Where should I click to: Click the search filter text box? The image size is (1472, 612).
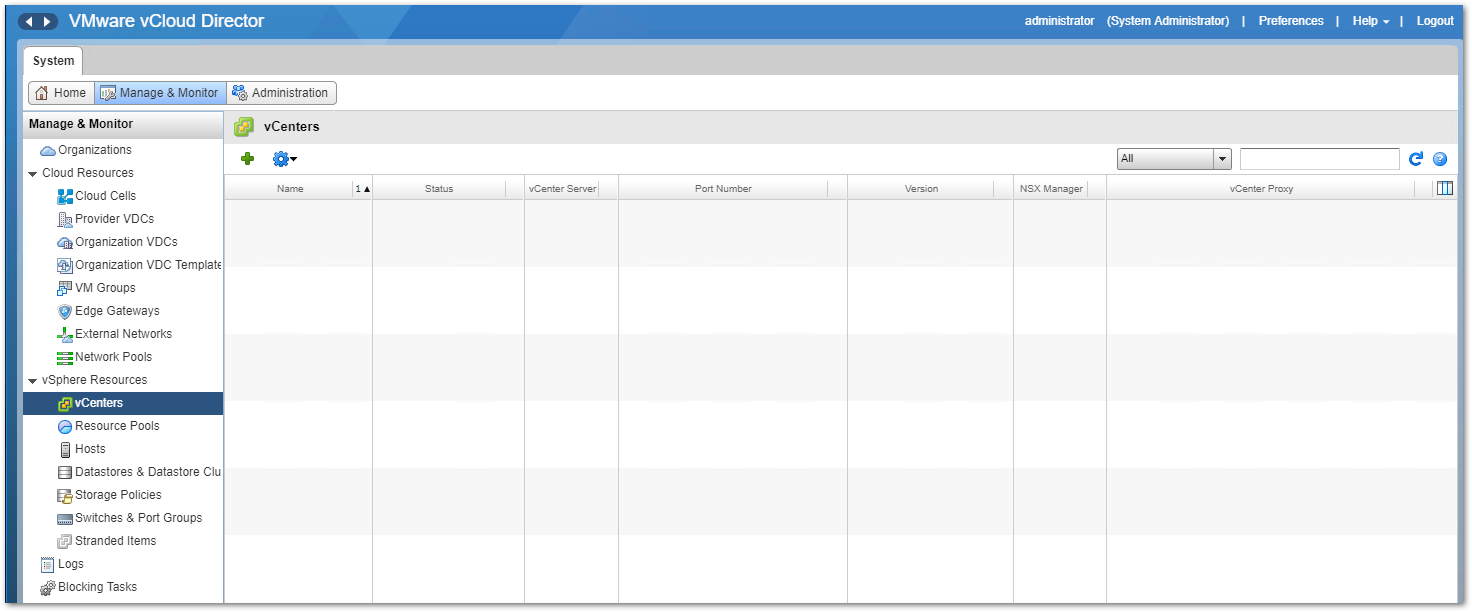(x=1320, y=159)
